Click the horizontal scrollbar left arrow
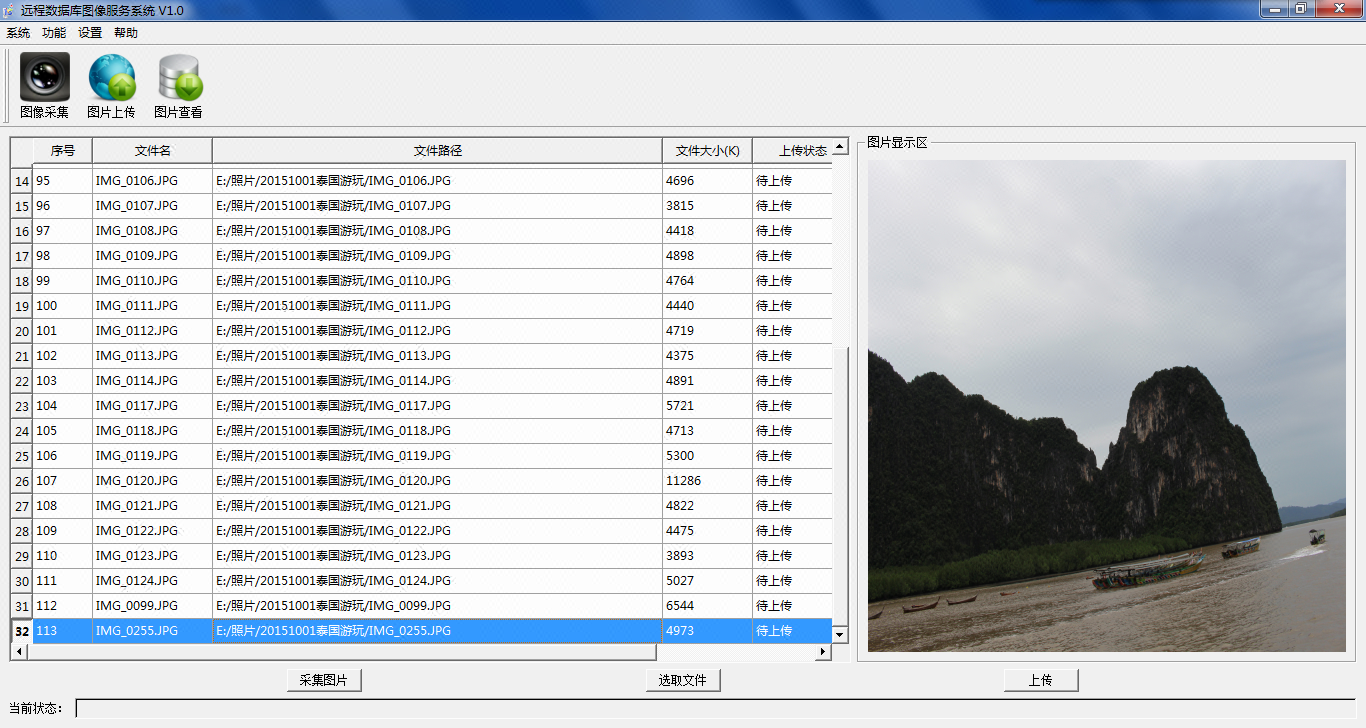 point(17,652)
